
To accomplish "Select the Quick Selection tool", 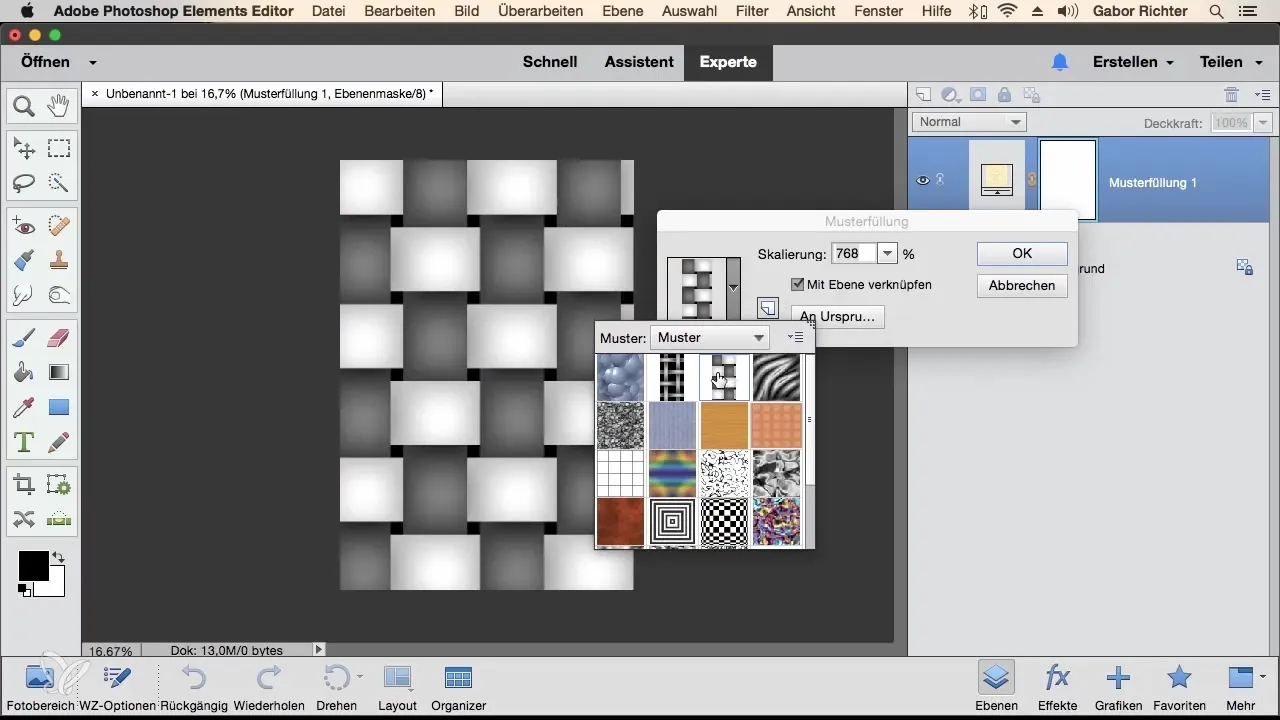I will tap(59, 183).
